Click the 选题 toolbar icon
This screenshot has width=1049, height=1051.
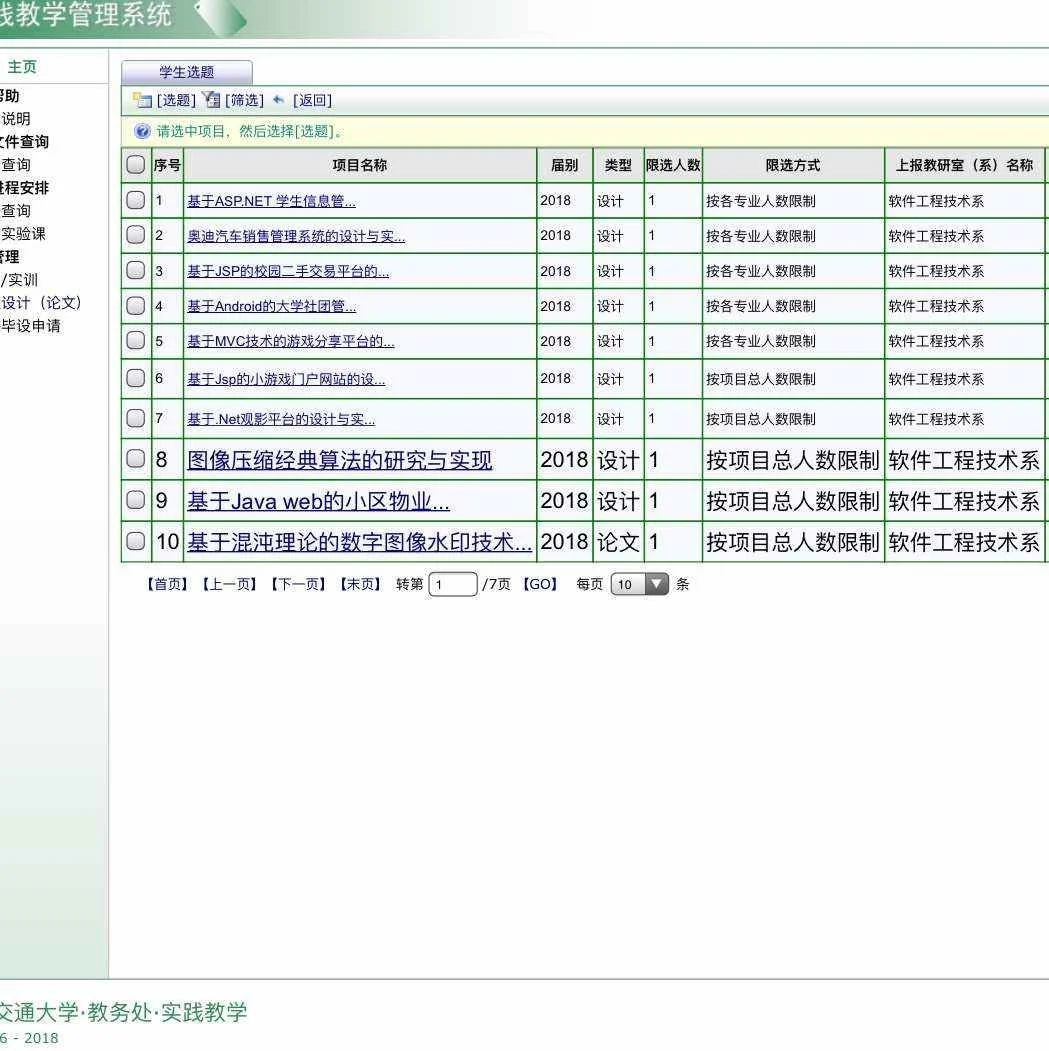point(142,101)
